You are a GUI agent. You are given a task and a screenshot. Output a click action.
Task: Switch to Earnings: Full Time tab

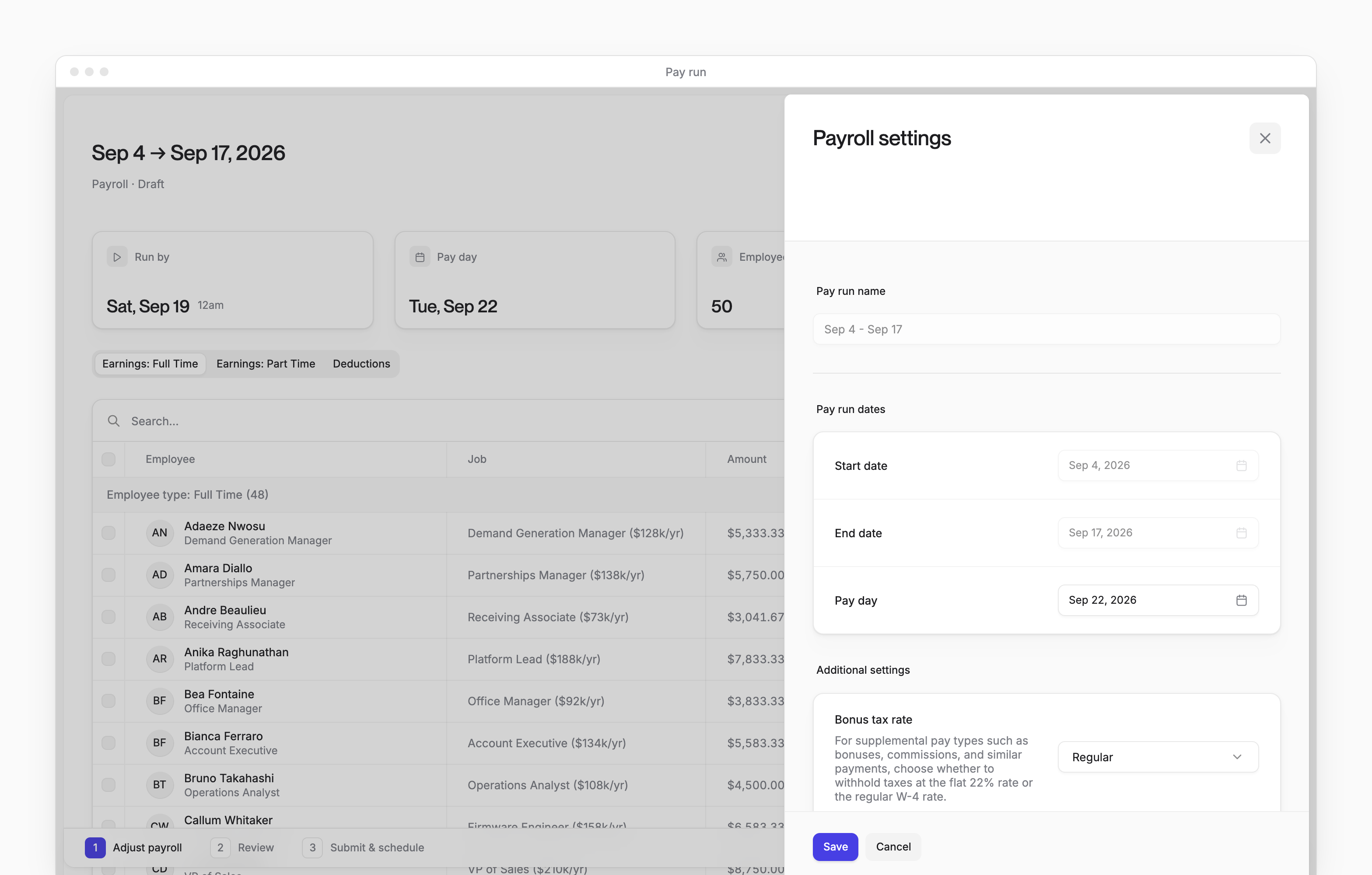click(150, 364)
